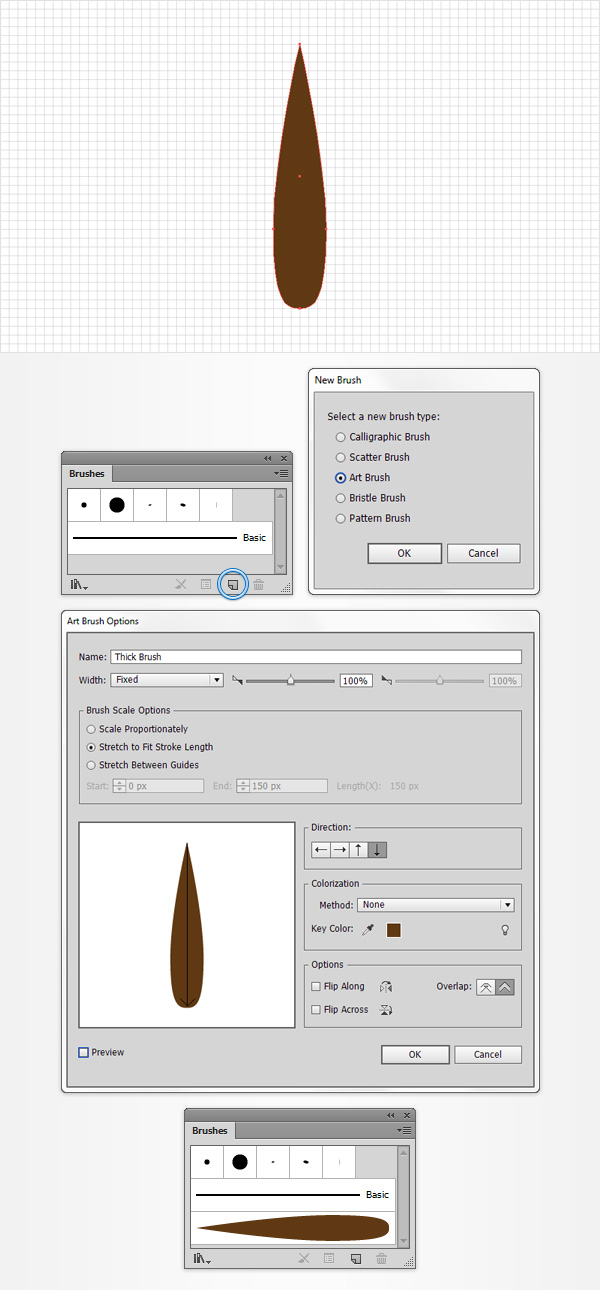Click the trash icon in upper Brushes panel

point(259,584)
